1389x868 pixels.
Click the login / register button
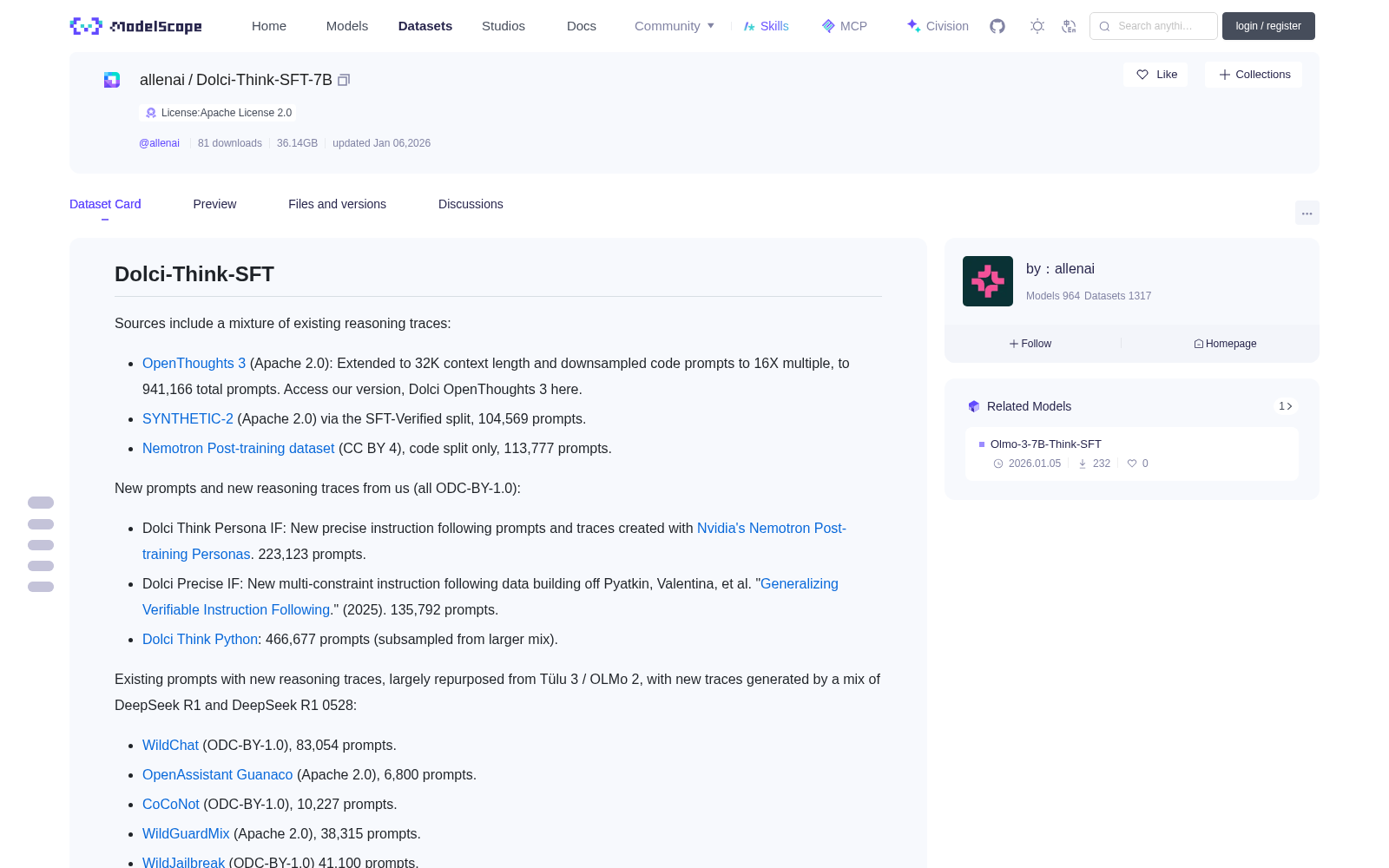[x=1268, y=26]
